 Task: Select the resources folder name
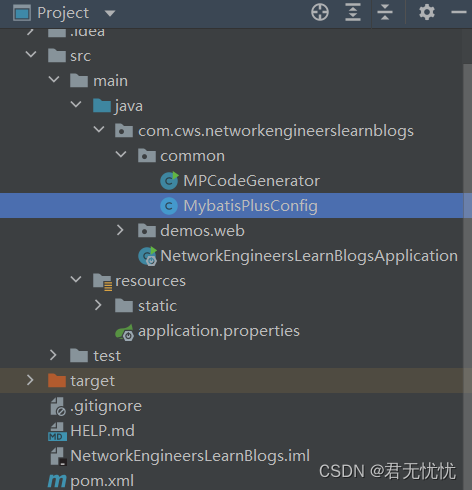click(150, 281)
